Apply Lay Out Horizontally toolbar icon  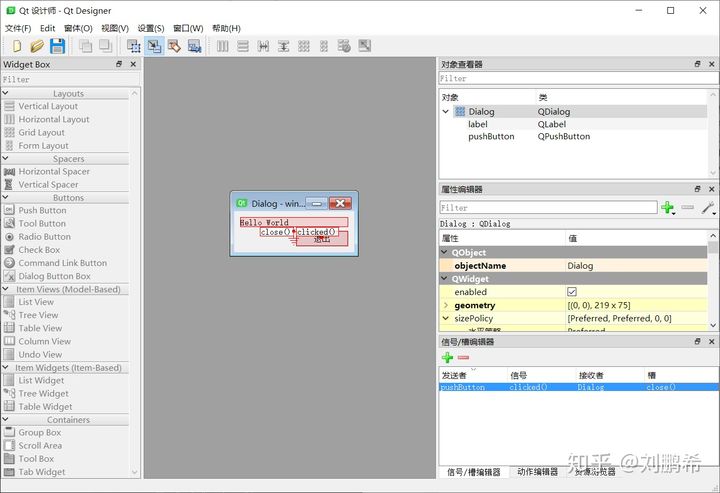pos(223,46)
